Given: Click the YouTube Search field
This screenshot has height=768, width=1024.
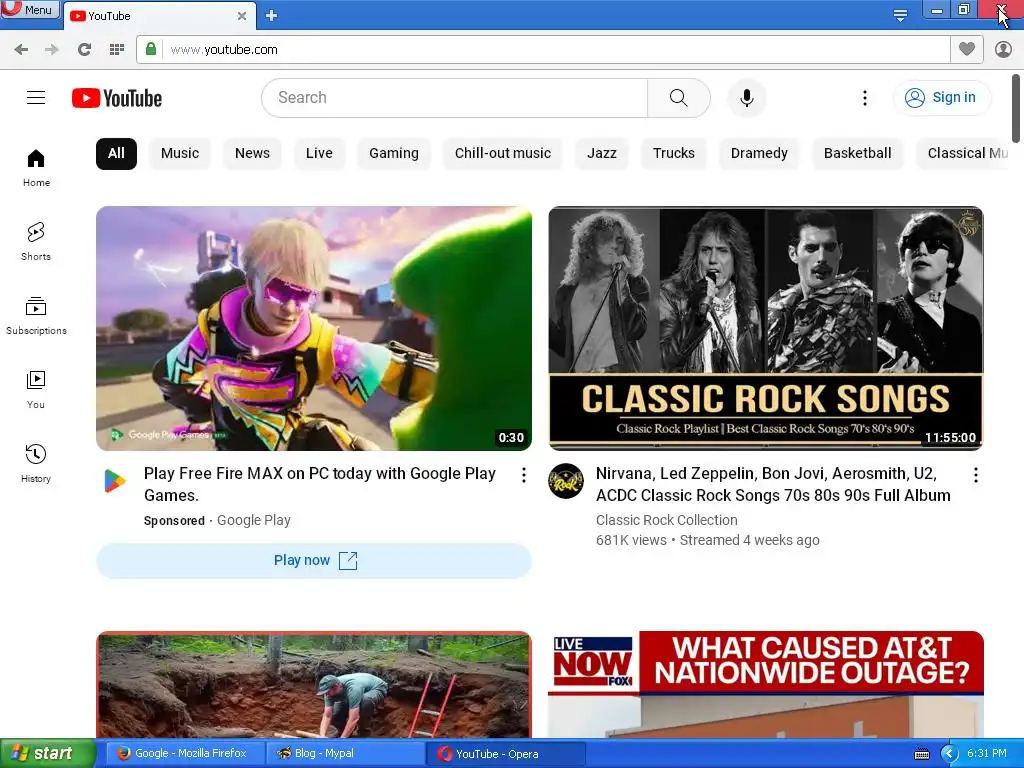Looking at the screenshot, I should [x=455, y=98].
